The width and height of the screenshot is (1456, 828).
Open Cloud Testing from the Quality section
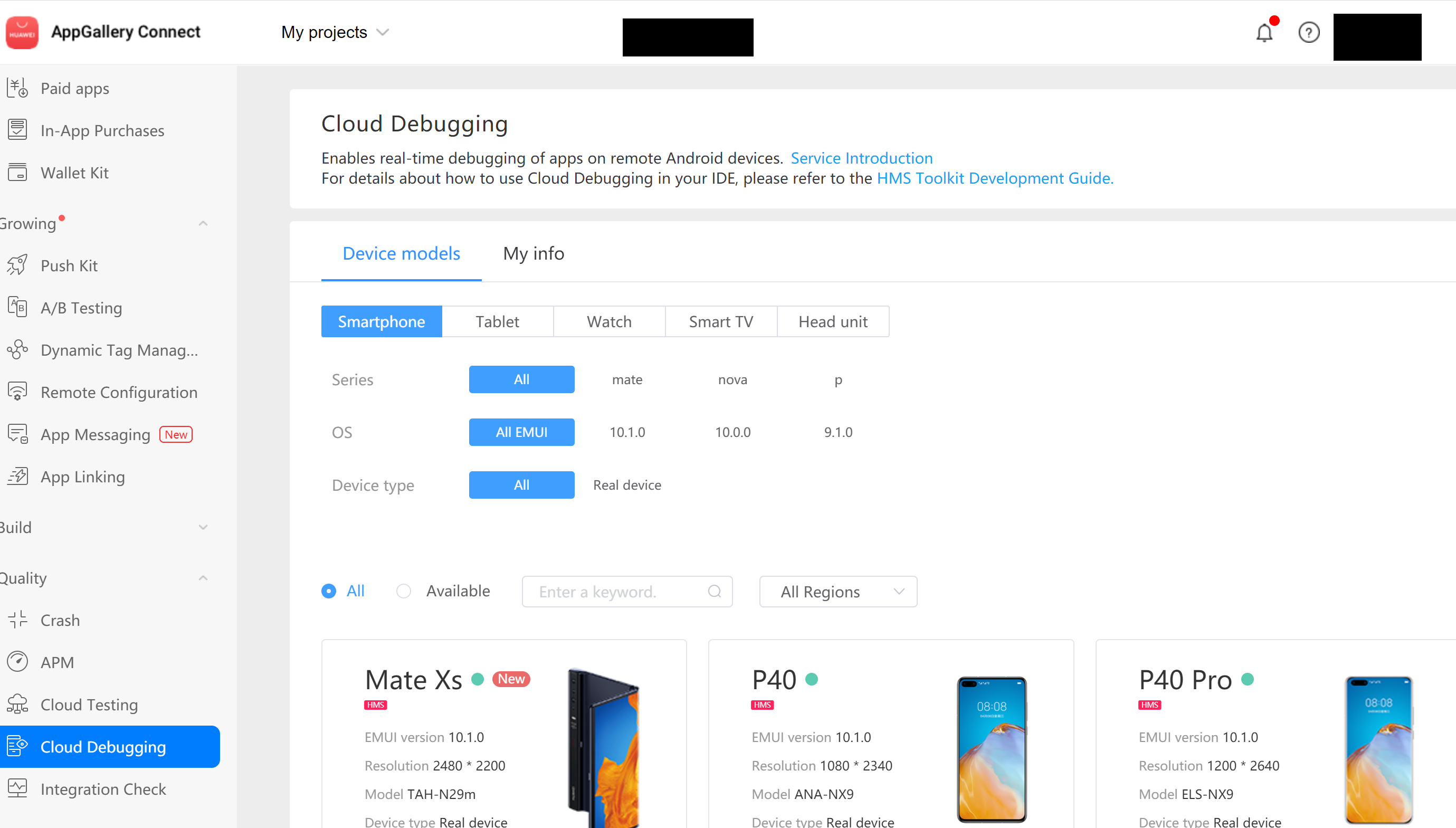pyautogui.click(x=89, y=705)
